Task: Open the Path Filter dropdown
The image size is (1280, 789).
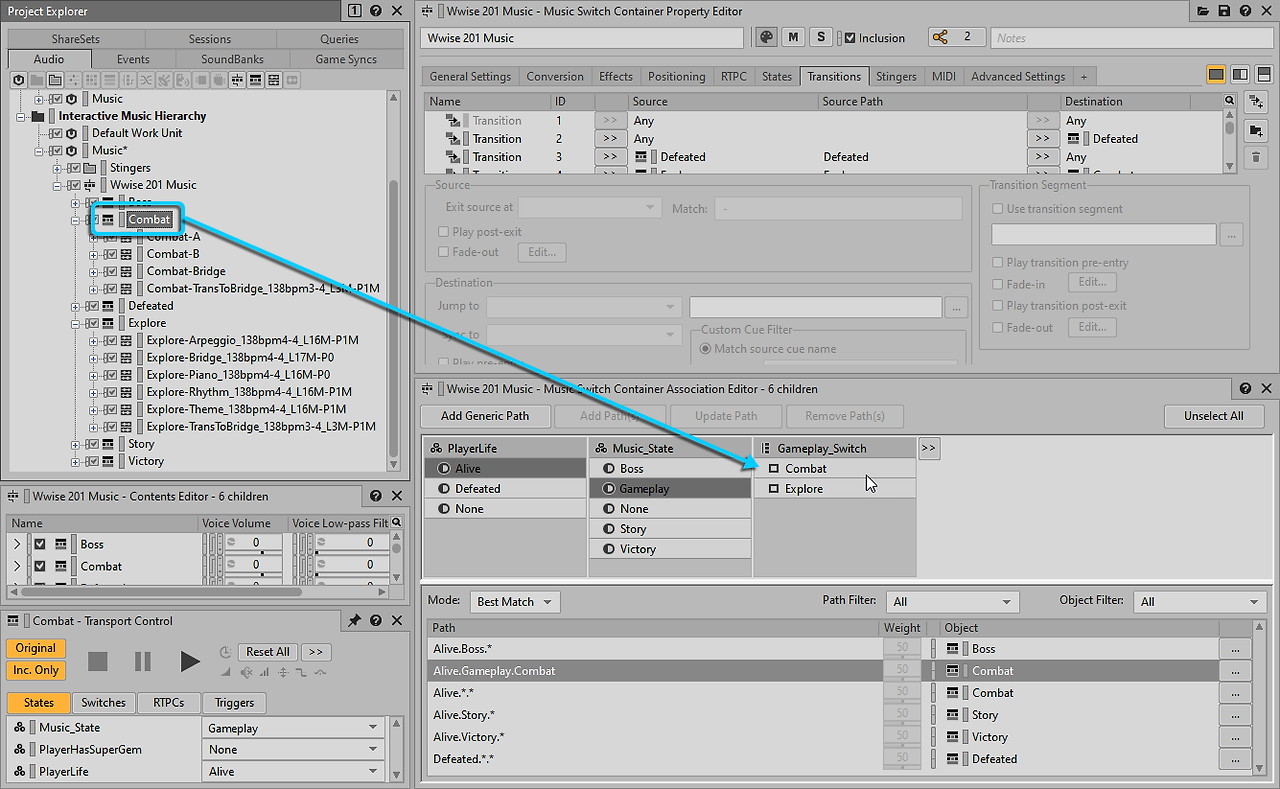Action: [952, 602]
